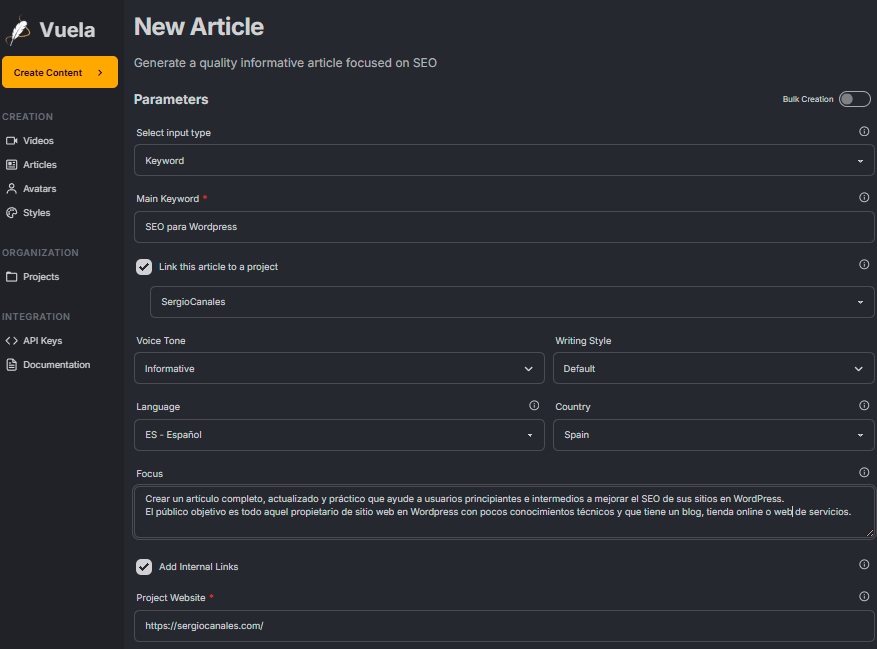Expand the Voice Tone dropdown

pos(339,369)
